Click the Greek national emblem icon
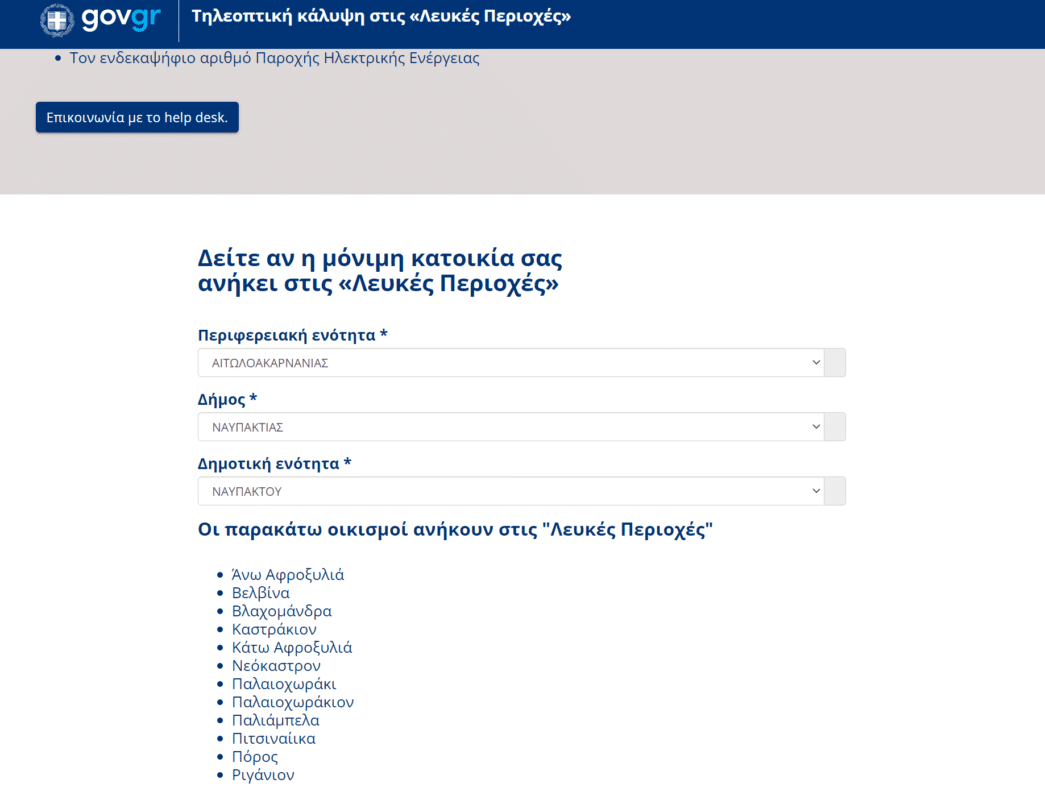Image resolution: width=1045 pixels, height=800 pixels. coord(57,20)
